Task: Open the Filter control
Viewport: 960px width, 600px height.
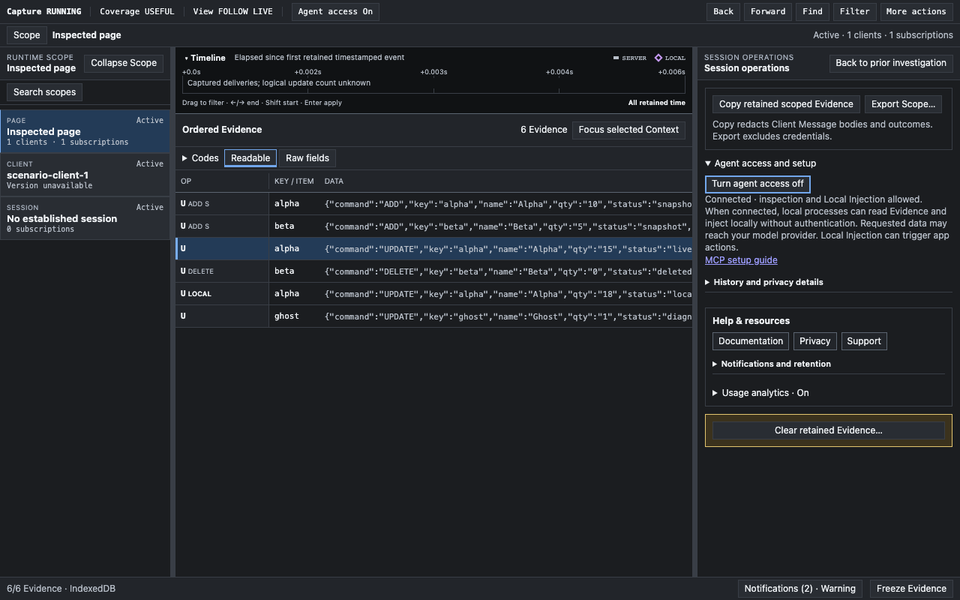Action: (x=854, y=12)
